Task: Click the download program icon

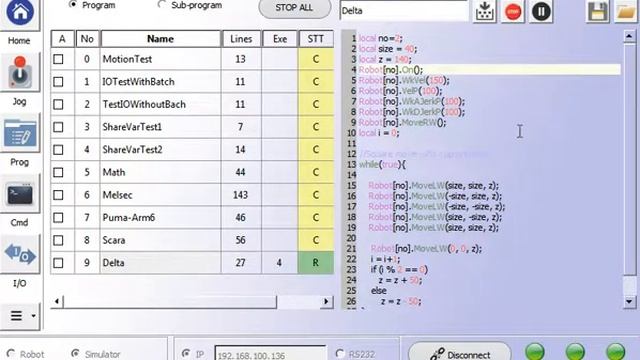Action: pyautogui.click(x=484, y=11)
